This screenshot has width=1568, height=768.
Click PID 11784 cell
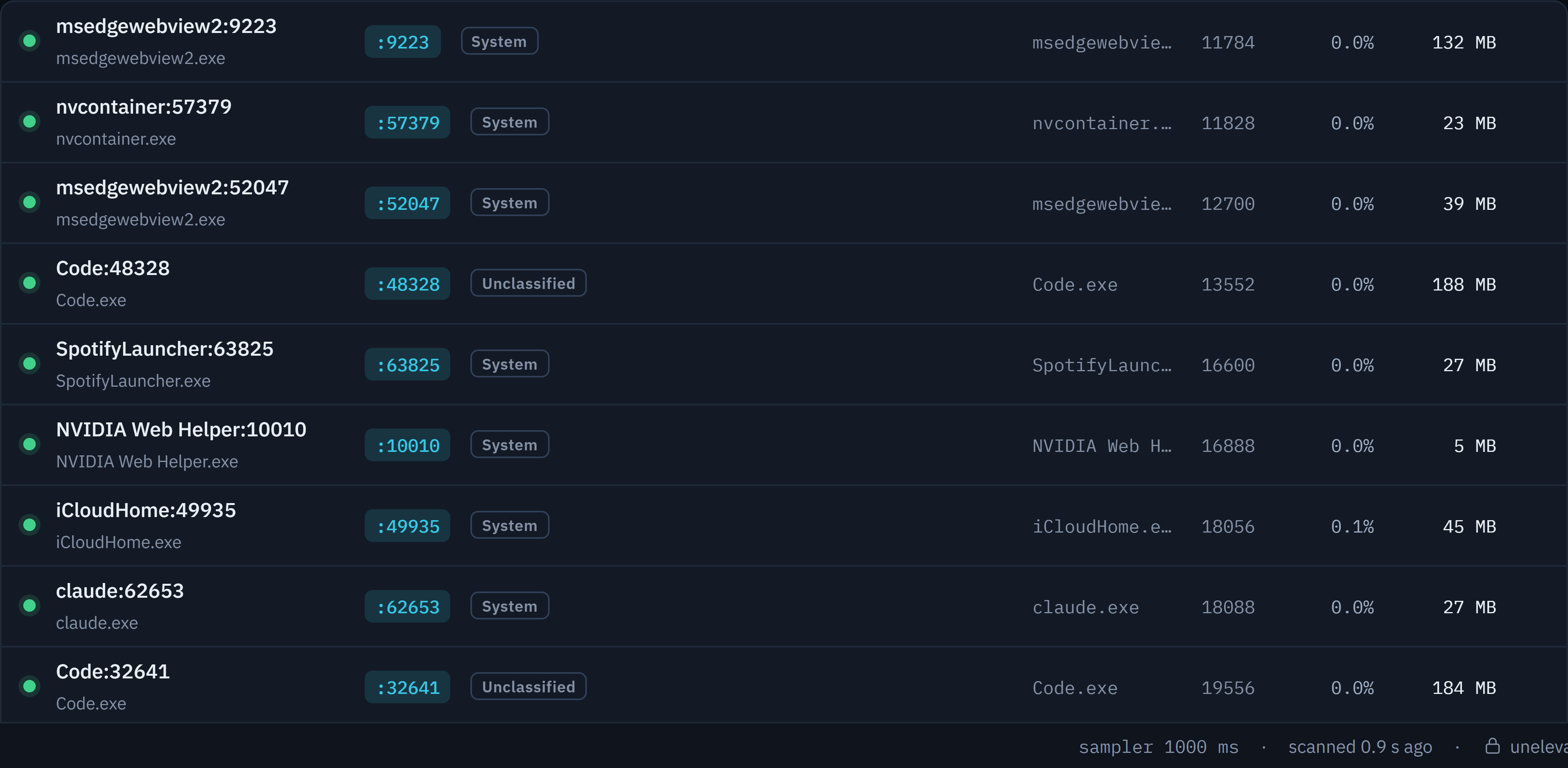click(x=1228, y=43)
